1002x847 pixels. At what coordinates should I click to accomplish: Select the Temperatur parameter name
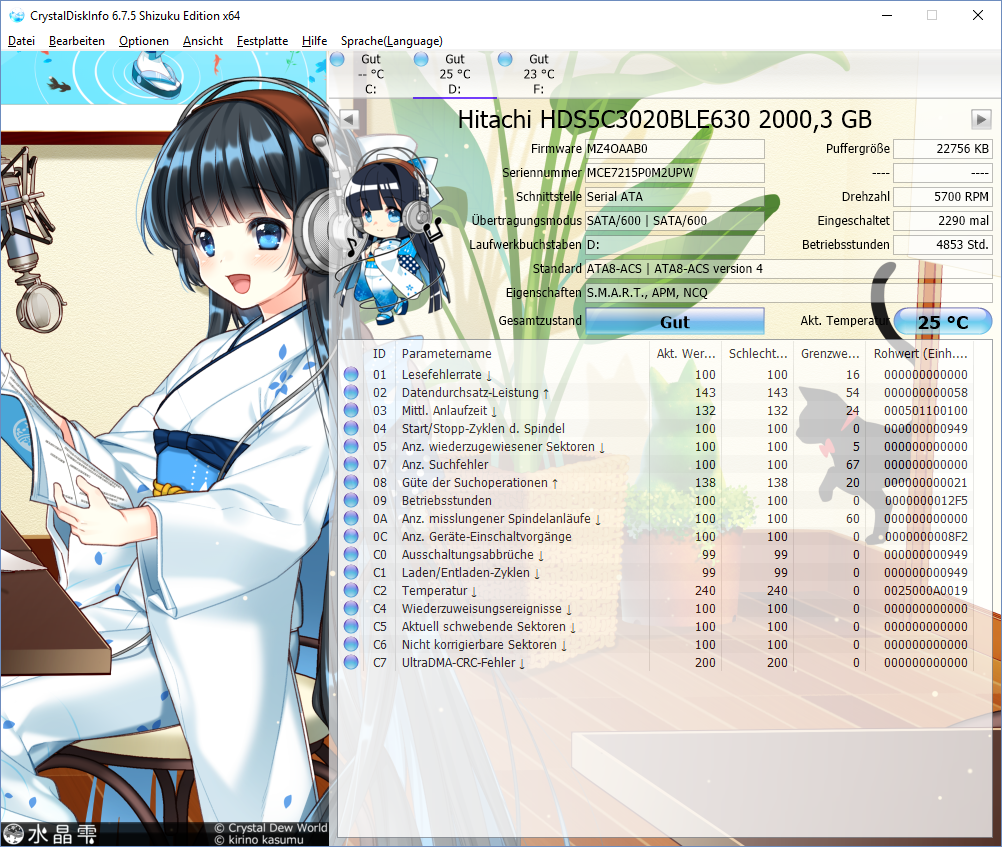click(x=439, y=591)
